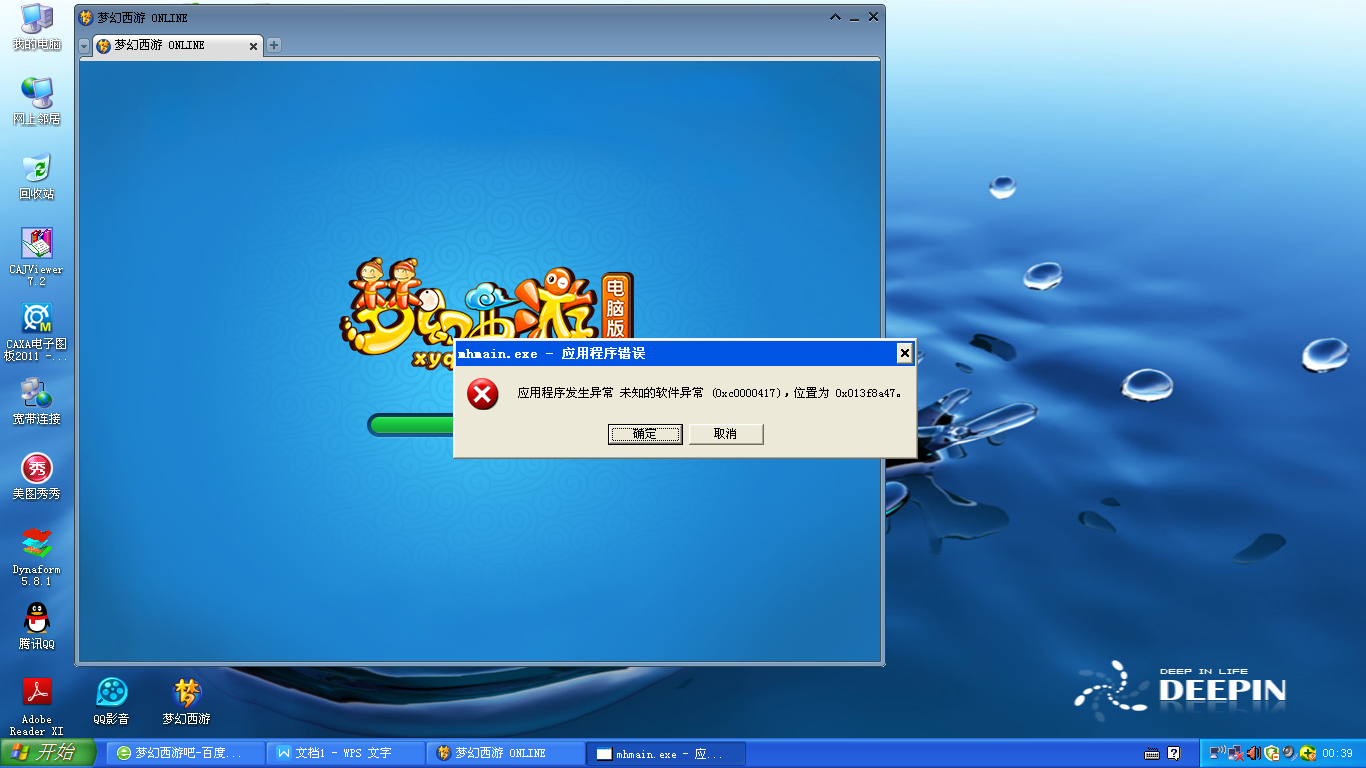Launch Dynaform 5.8.1 desktop shortcut
1366x768 pixels.
37,557
